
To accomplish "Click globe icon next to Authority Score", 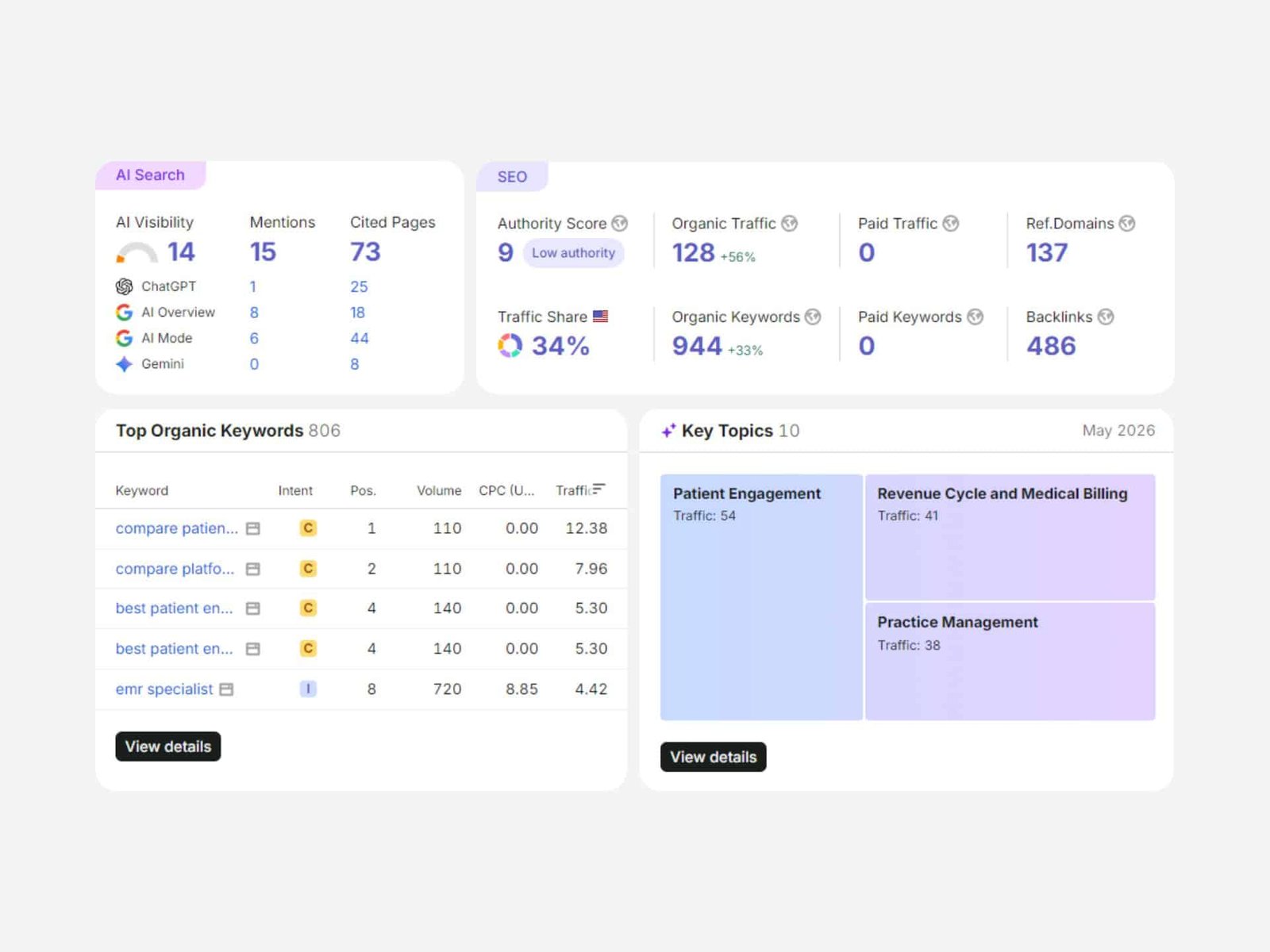I will pos(620,224).
